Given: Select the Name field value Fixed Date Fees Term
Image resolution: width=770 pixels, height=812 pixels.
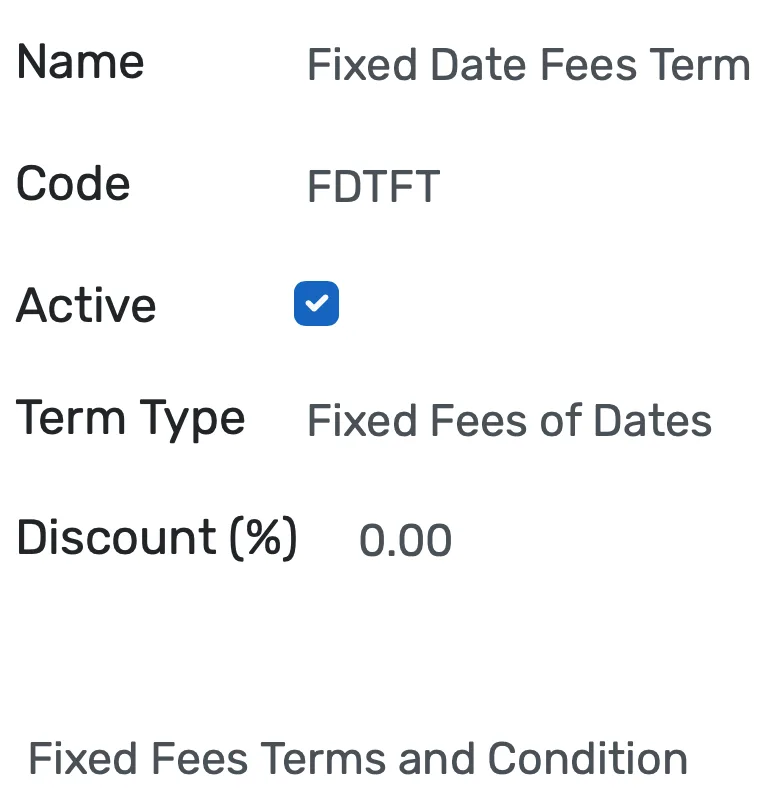Looking at the screenshot, I should (x=529, y=64).
